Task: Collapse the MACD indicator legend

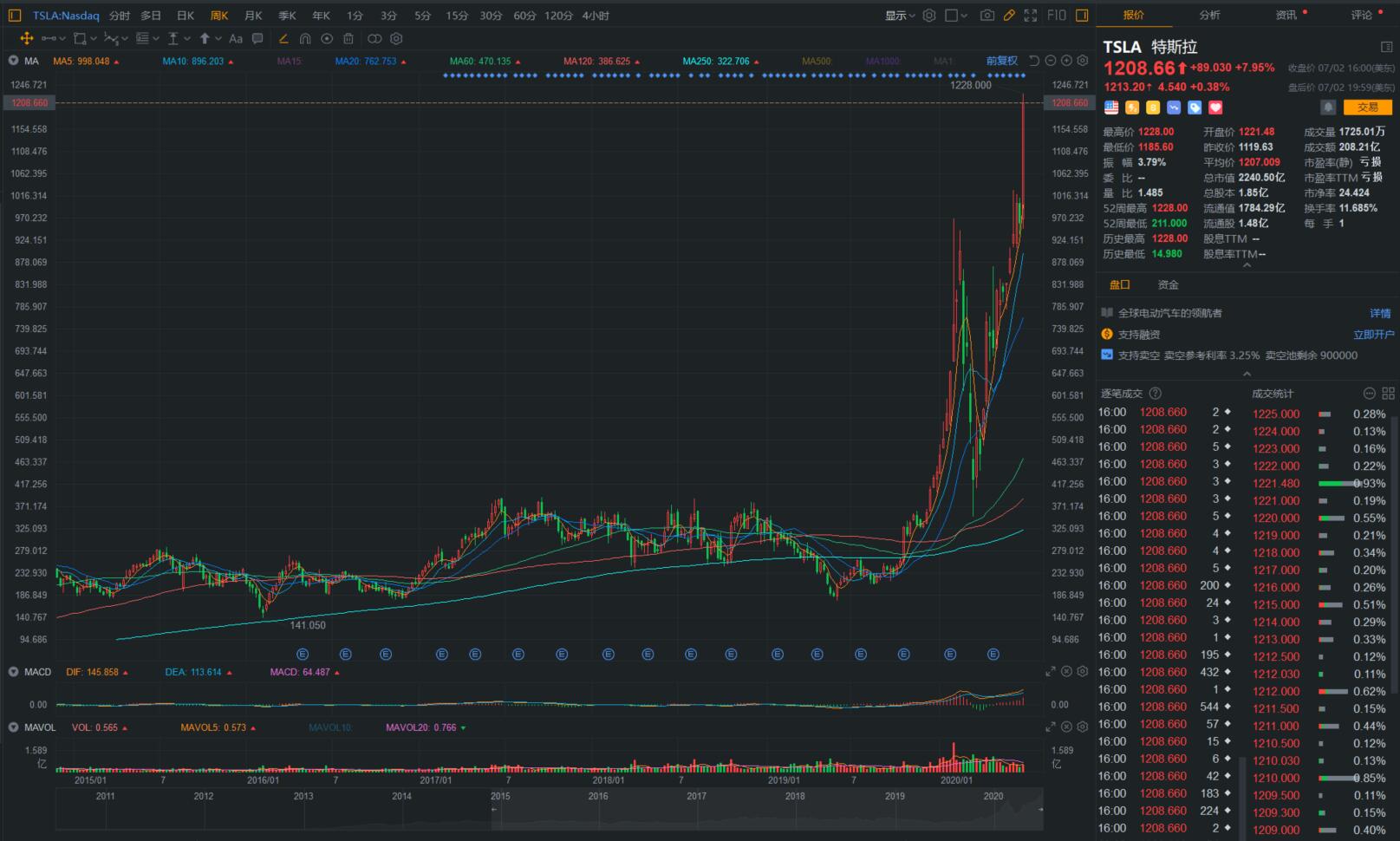Action: click(x=13, y=672)
